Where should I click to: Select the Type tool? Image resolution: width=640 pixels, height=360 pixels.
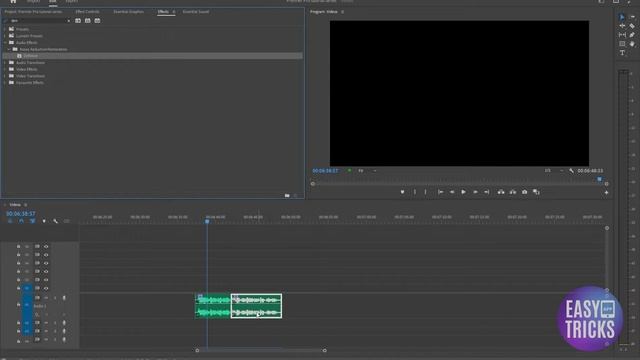[622, 53]
